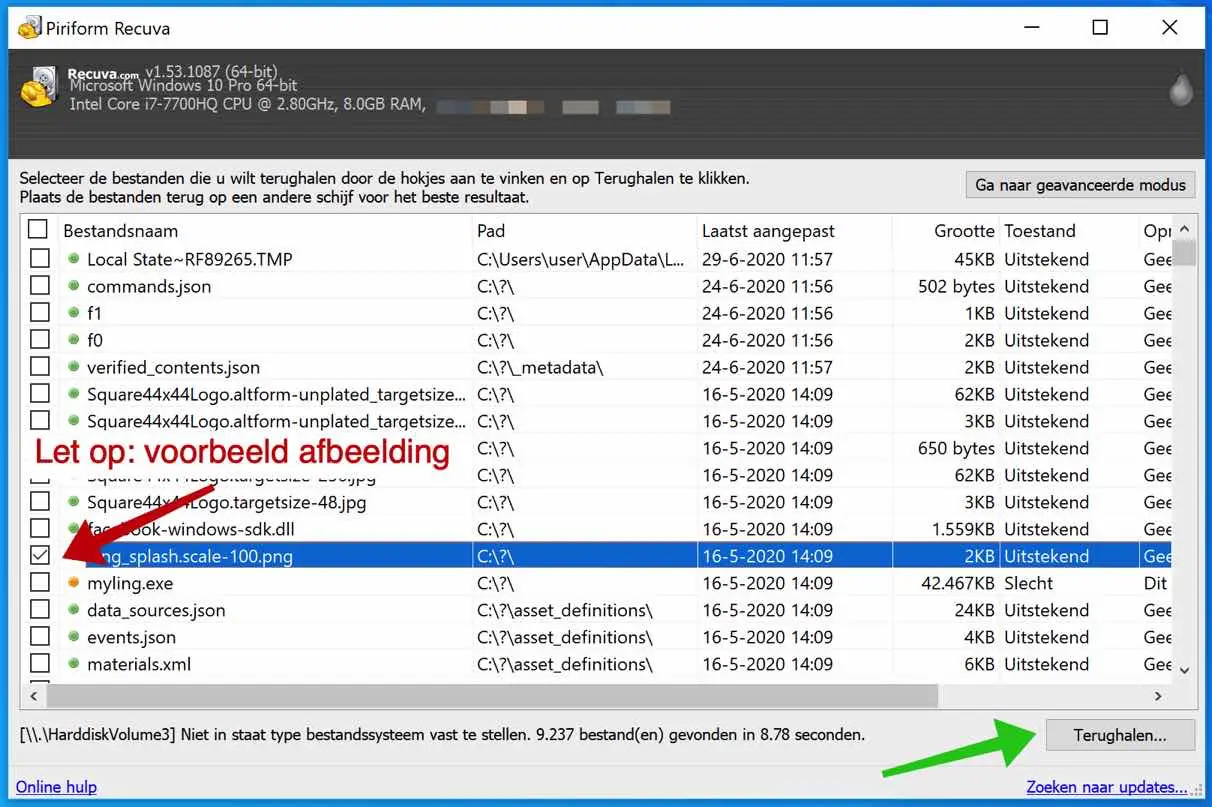
Task: Click the horizontal scrollbar right arrow
Action: point(1159,696)
